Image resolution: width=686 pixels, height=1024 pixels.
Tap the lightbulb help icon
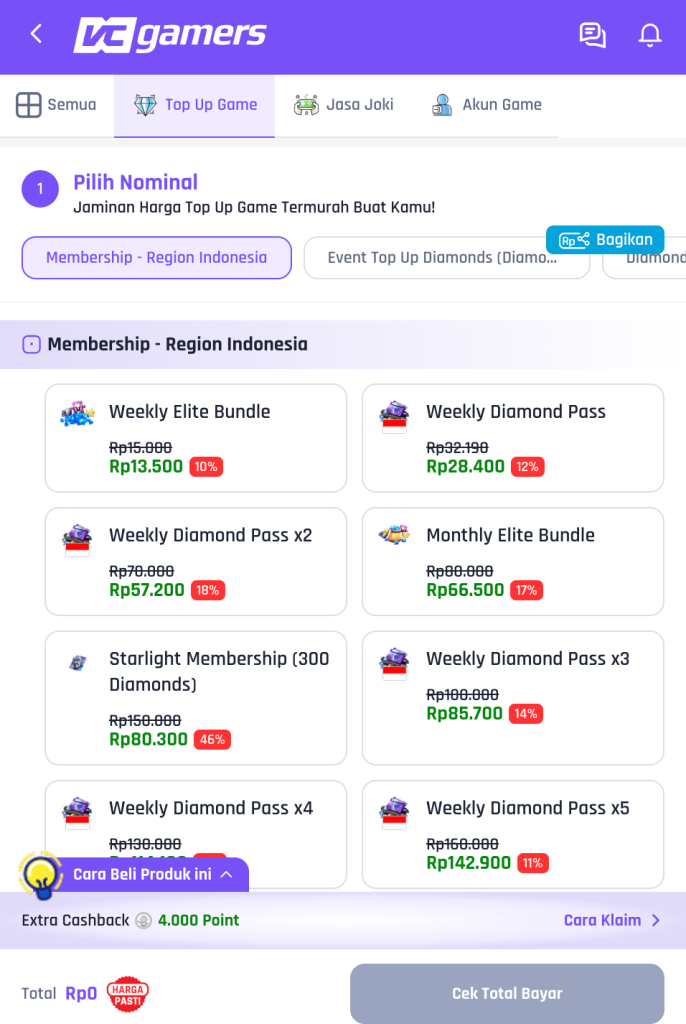click(41, 875)
